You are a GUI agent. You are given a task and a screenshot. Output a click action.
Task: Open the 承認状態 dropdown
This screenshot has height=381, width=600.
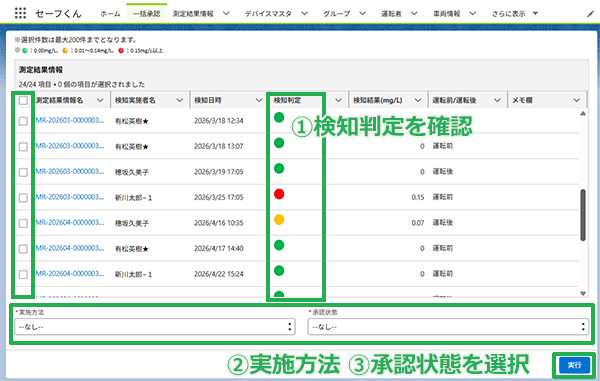click(x=448, y=327)
